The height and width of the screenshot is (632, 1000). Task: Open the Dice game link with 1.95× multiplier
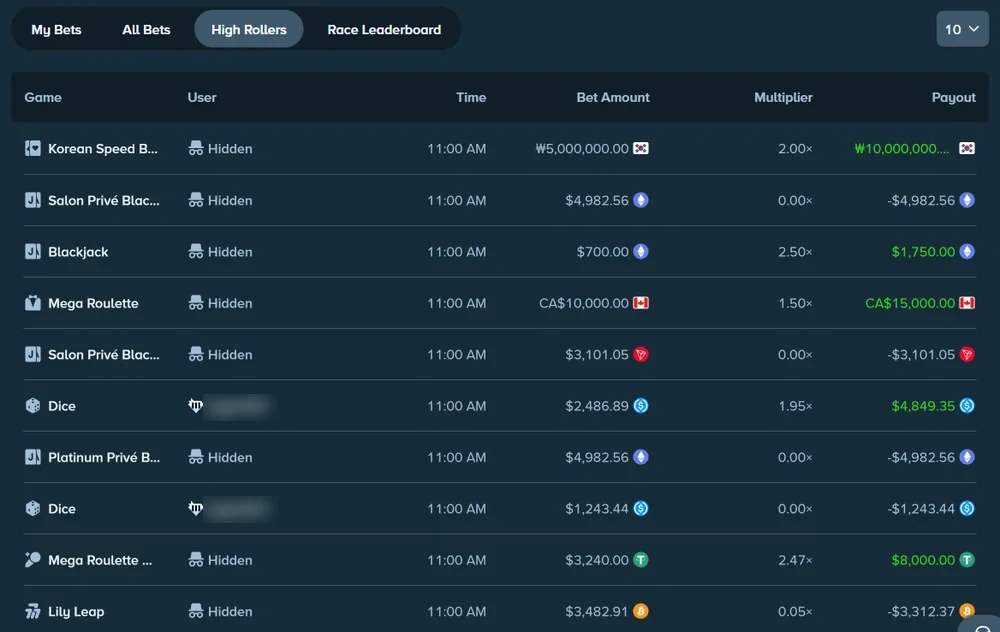pyautogui.click(x=62, y=406)
